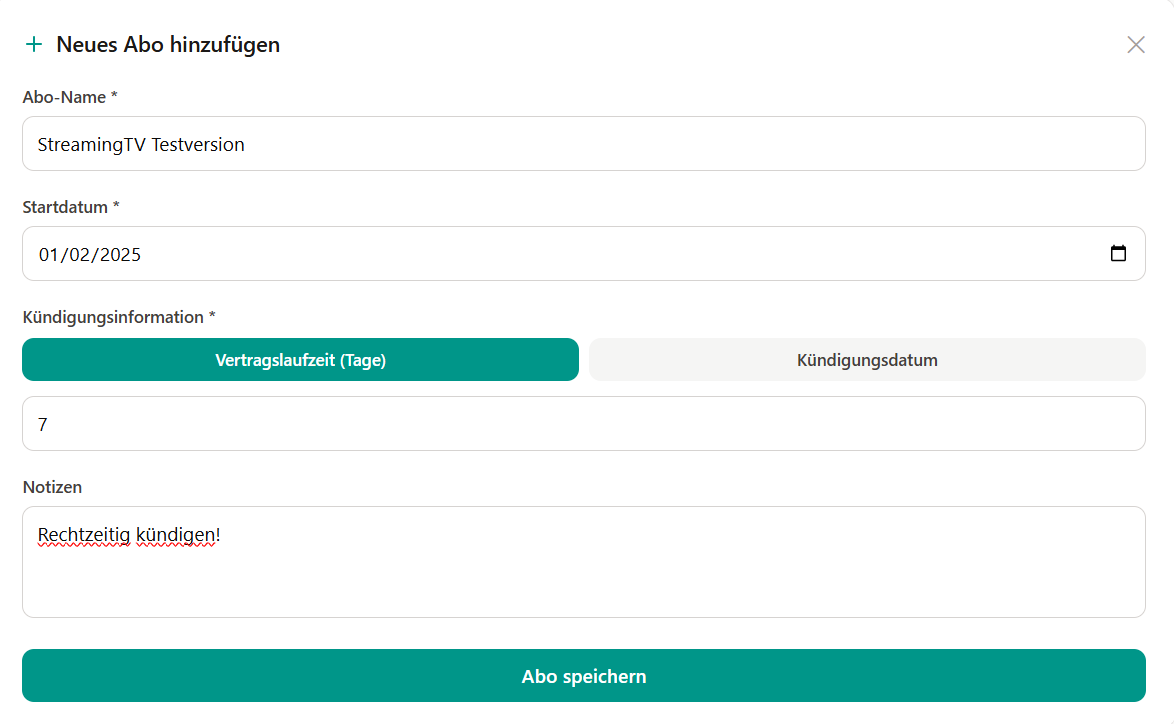The image size is (1174, 724).
Task: Open the calendar picker for Startdatum
Action: coord(1119,253)
